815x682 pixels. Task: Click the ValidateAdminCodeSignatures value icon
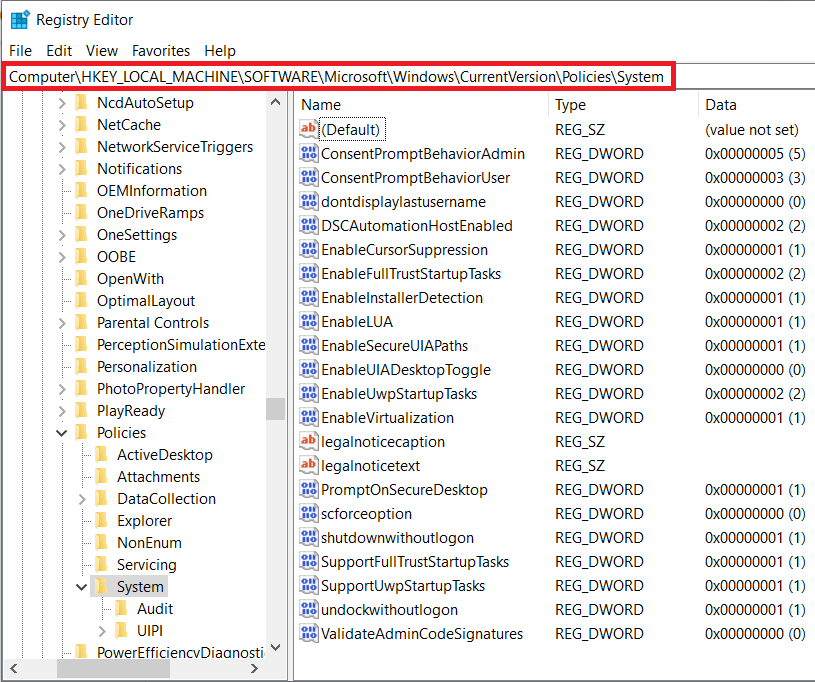click(x=308, y=634)
